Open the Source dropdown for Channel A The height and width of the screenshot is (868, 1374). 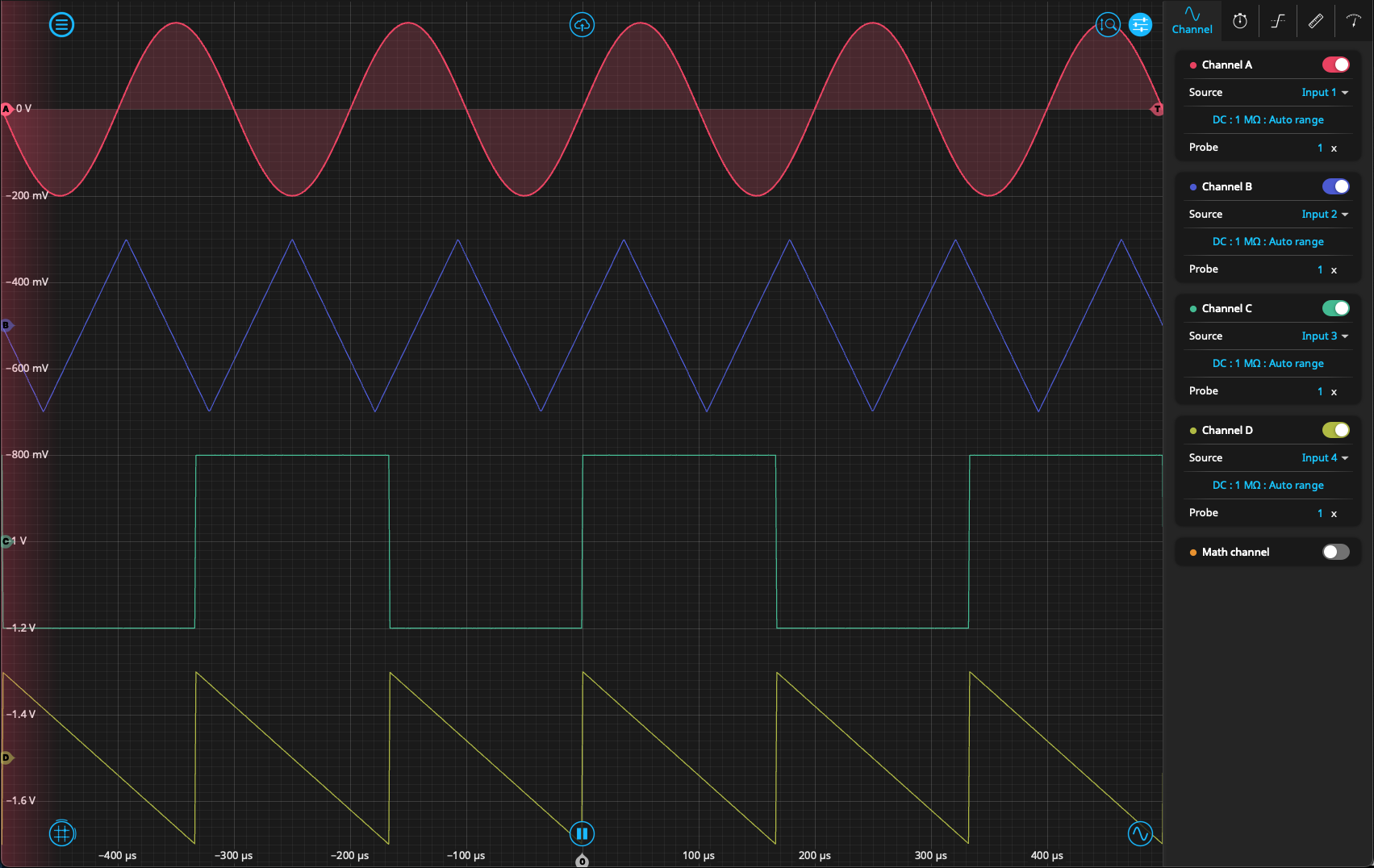(x=1323, y=92)
